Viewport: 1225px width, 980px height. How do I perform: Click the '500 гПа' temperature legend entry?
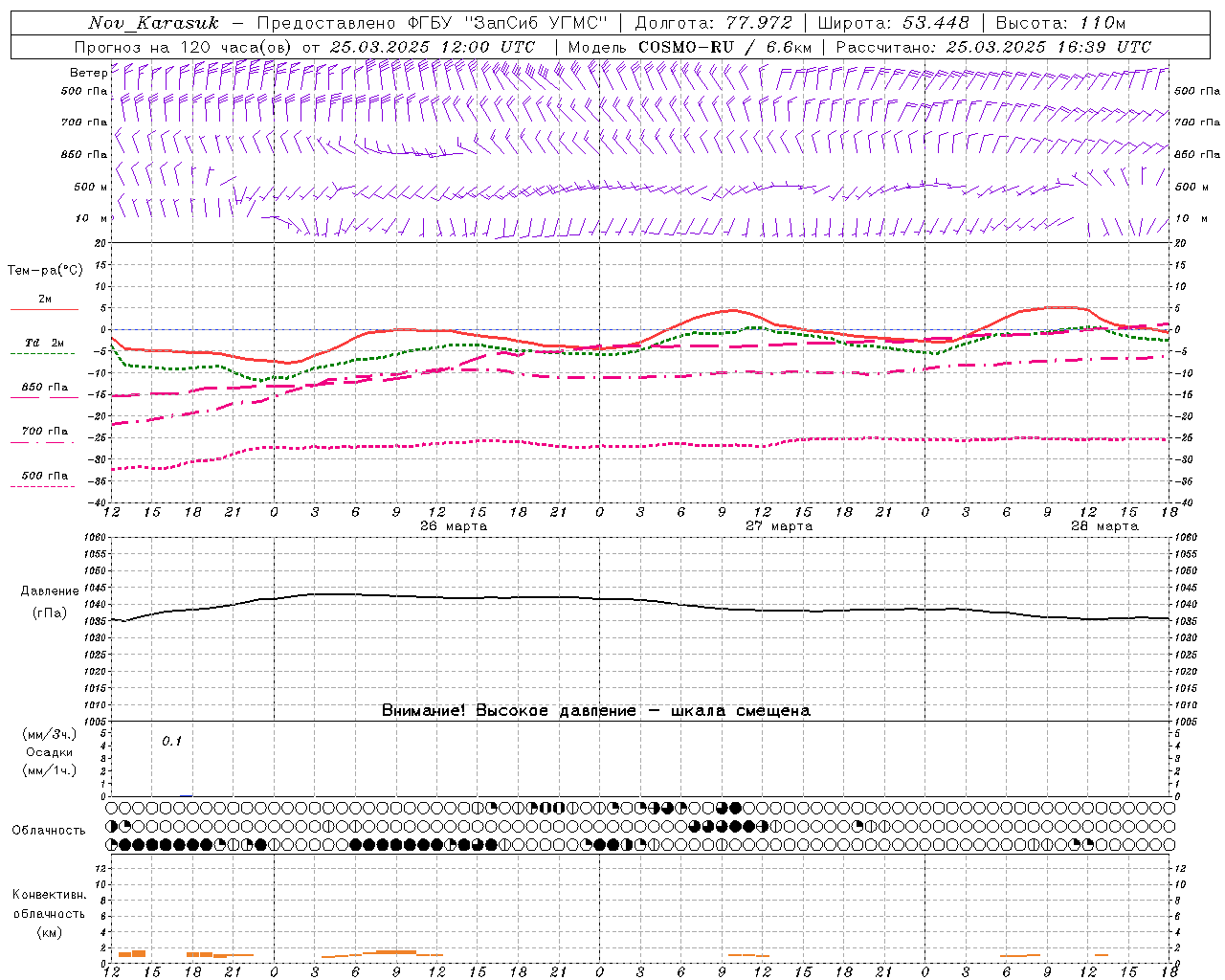click(45, 476)
